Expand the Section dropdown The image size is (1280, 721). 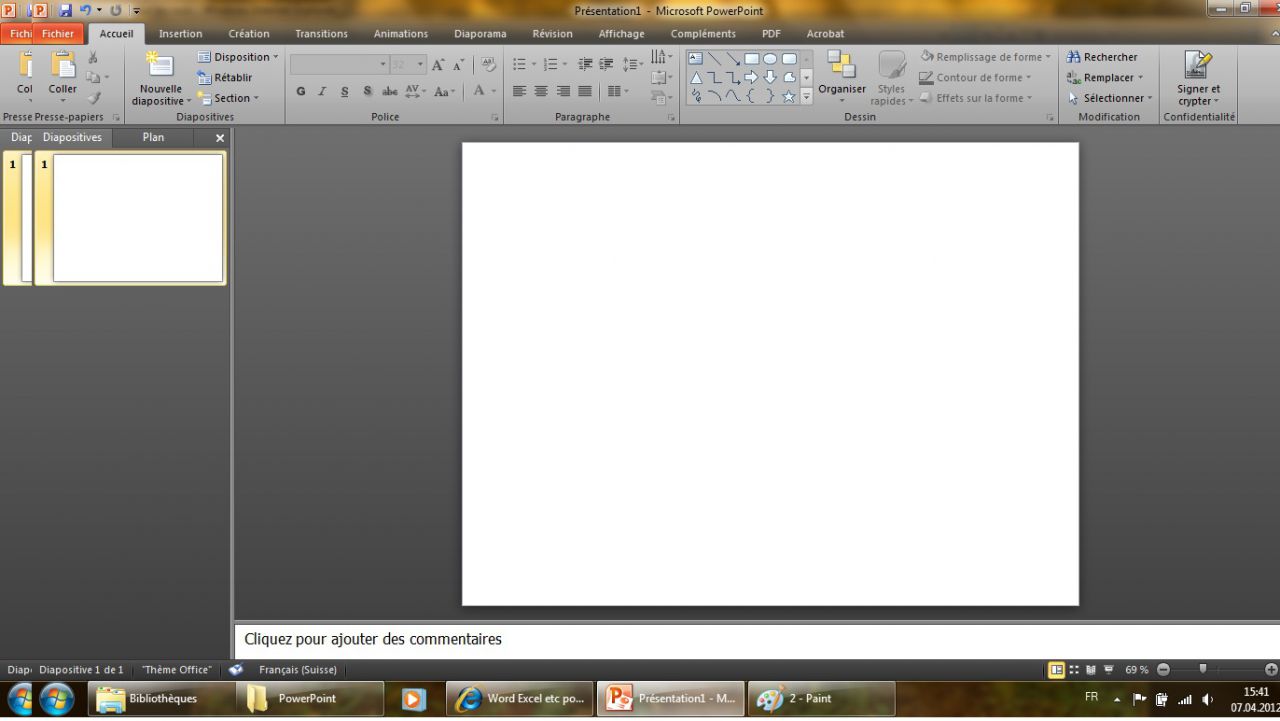(233, 98)
